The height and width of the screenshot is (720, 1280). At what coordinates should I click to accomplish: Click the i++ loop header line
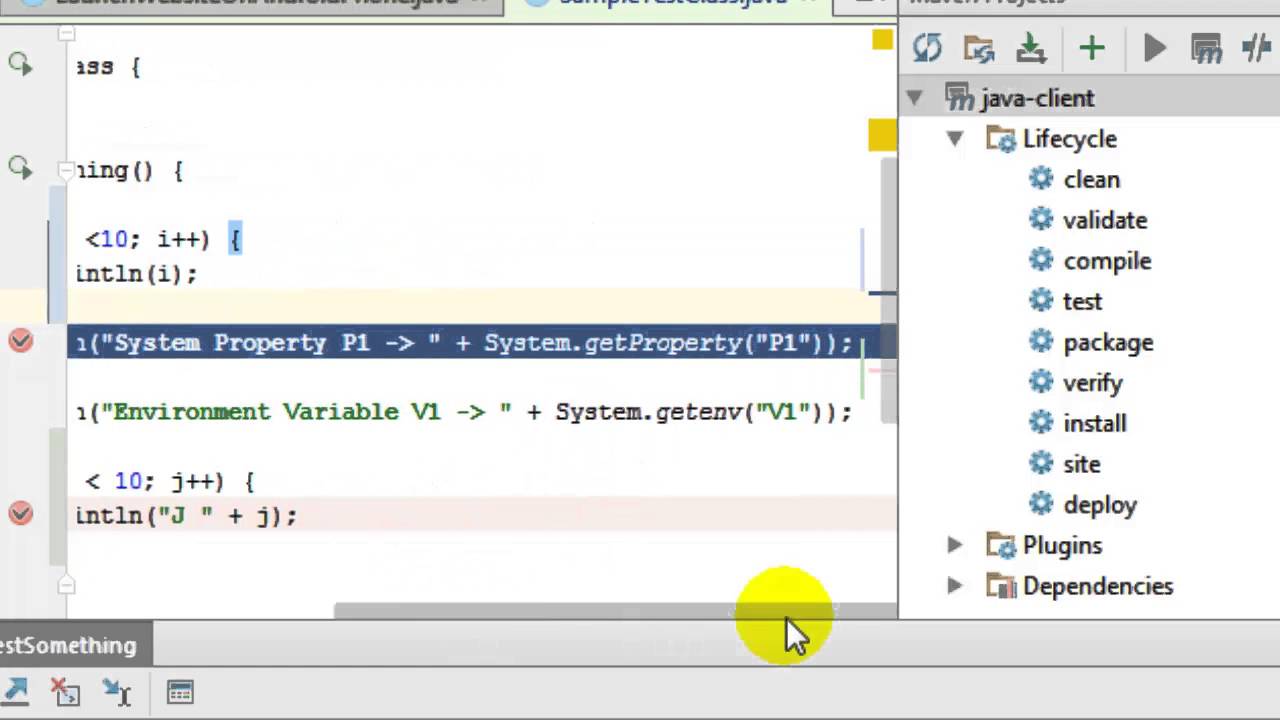pyautogui.click(x=163, y=239)
